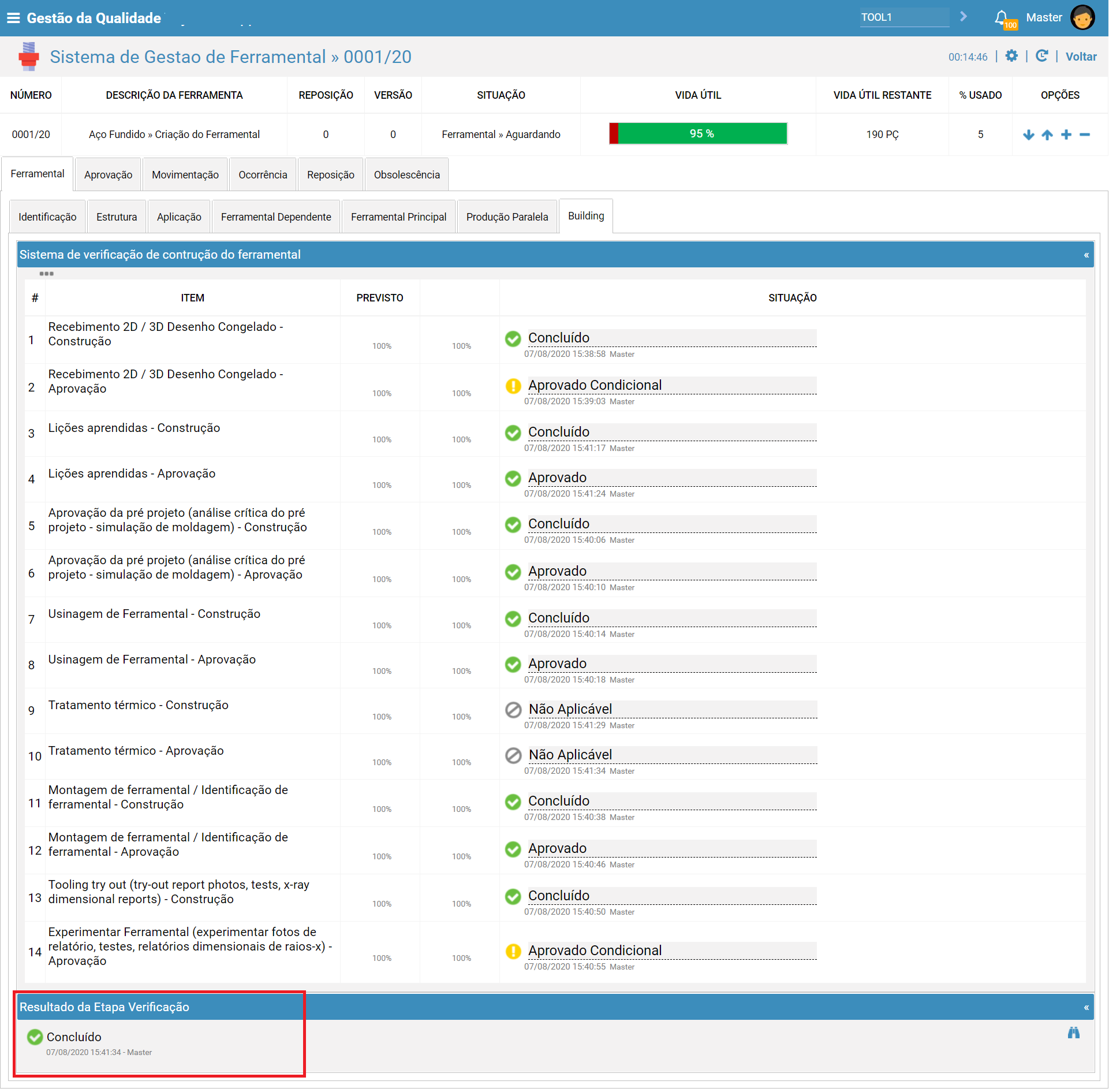This screenshot has width=1109, height=1092.
Task: Click the green check icon of item 1
Action: tap(513, 339)
